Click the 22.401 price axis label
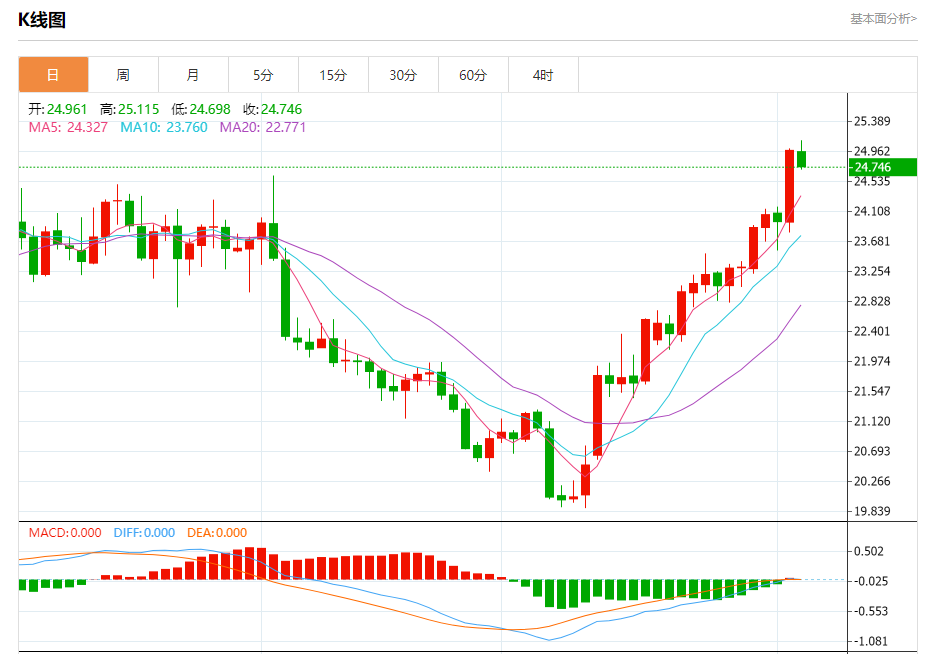 pos(872,331)
